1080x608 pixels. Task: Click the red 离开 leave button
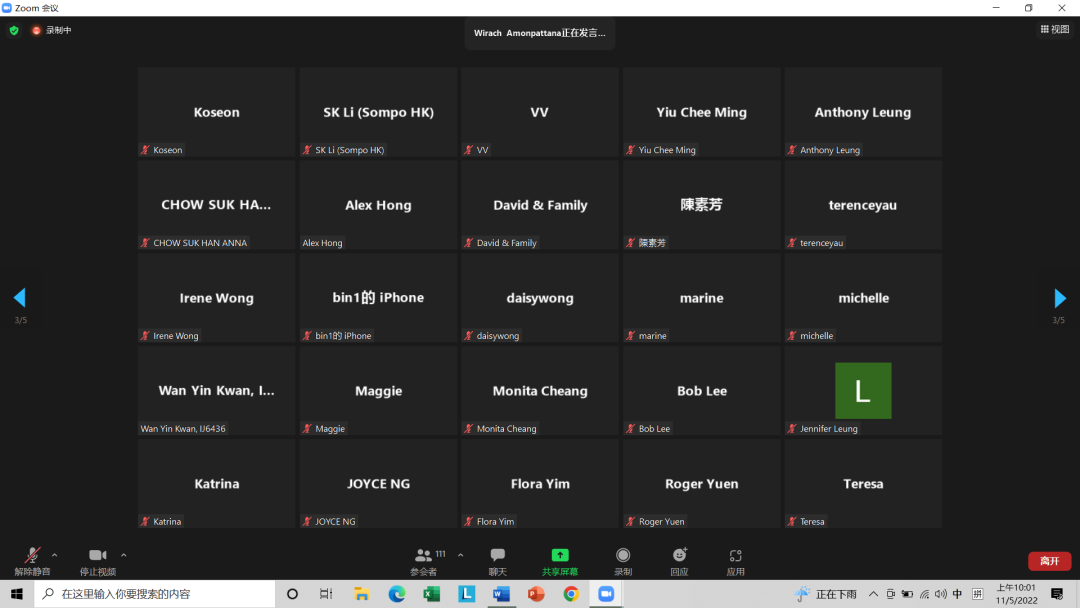[1049, 561]
